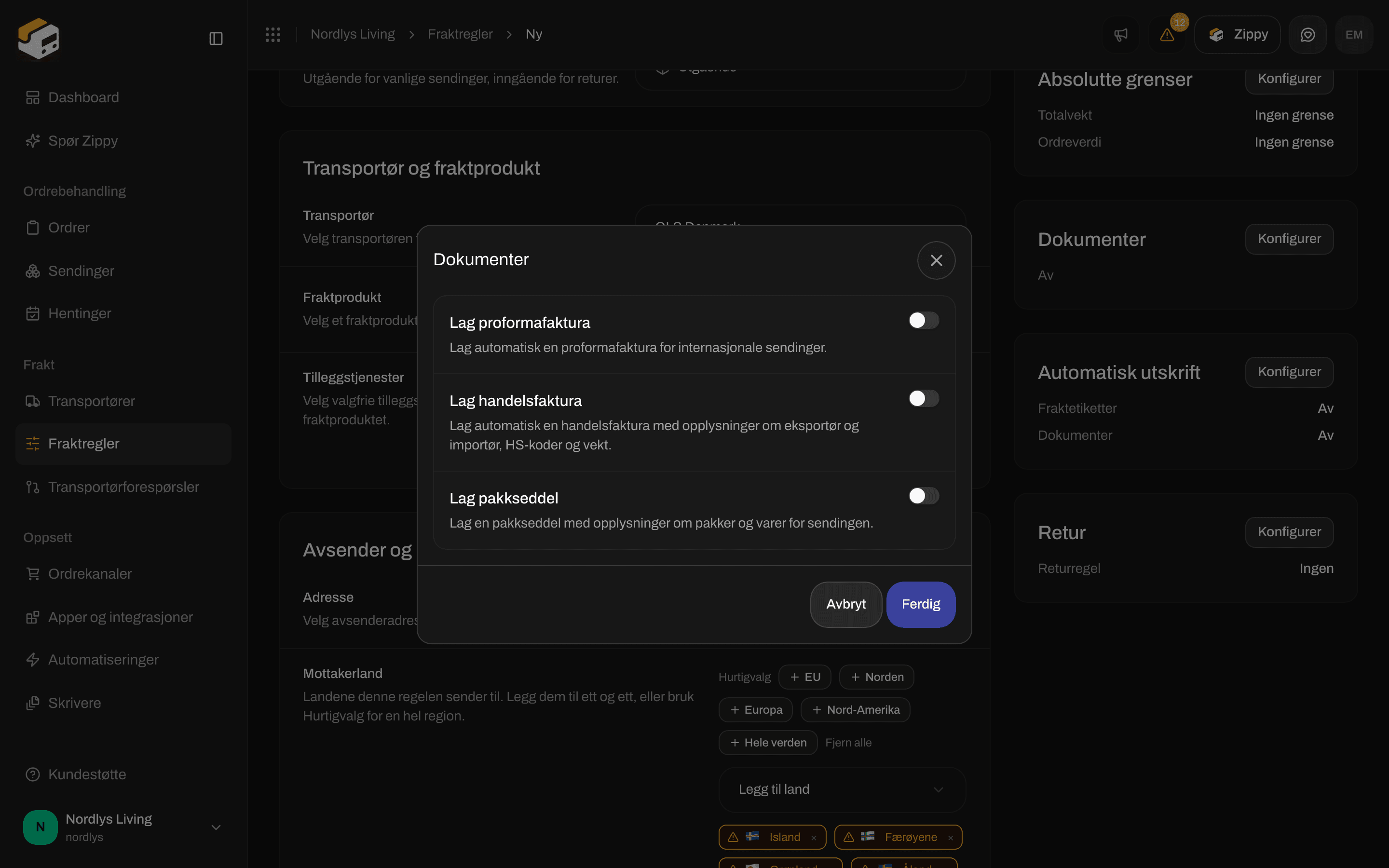The height and width of the screenshot is (868, 1389).
Task: Open Skrivere in the sidebar
Action: tap(123, 703)
